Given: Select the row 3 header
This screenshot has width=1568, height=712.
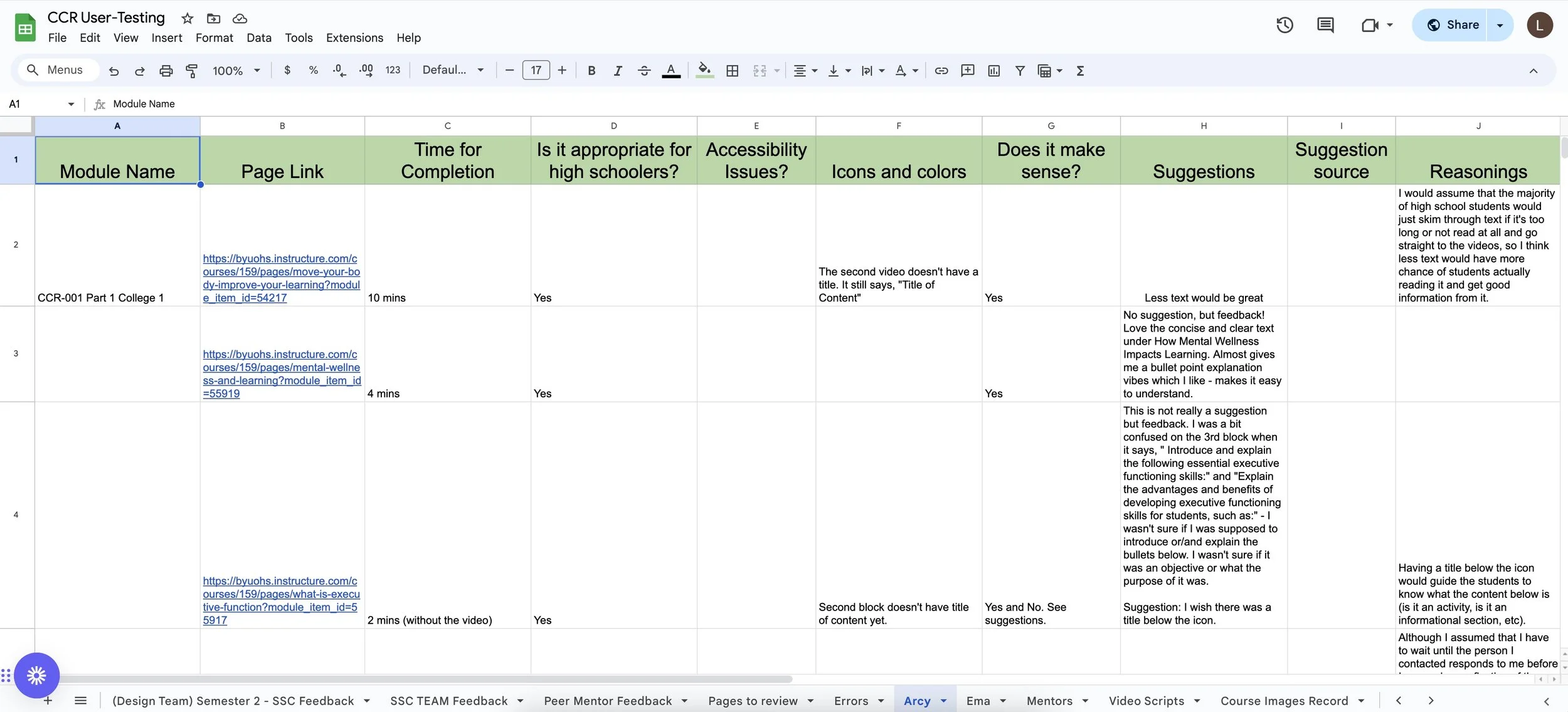Looking at the screenshot, I should tap(16, 354).
